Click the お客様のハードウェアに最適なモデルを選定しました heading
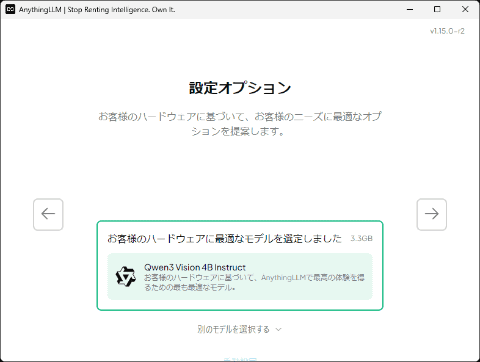 224,238
